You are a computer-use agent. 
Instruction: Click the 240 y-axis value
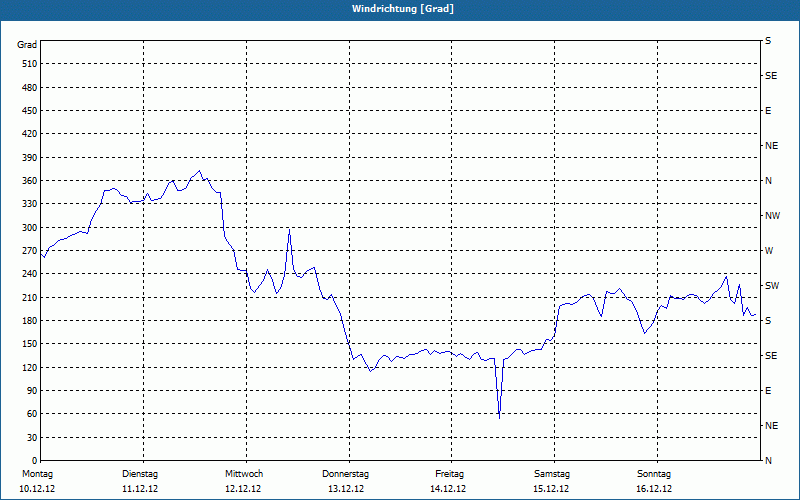click(30, 274)
